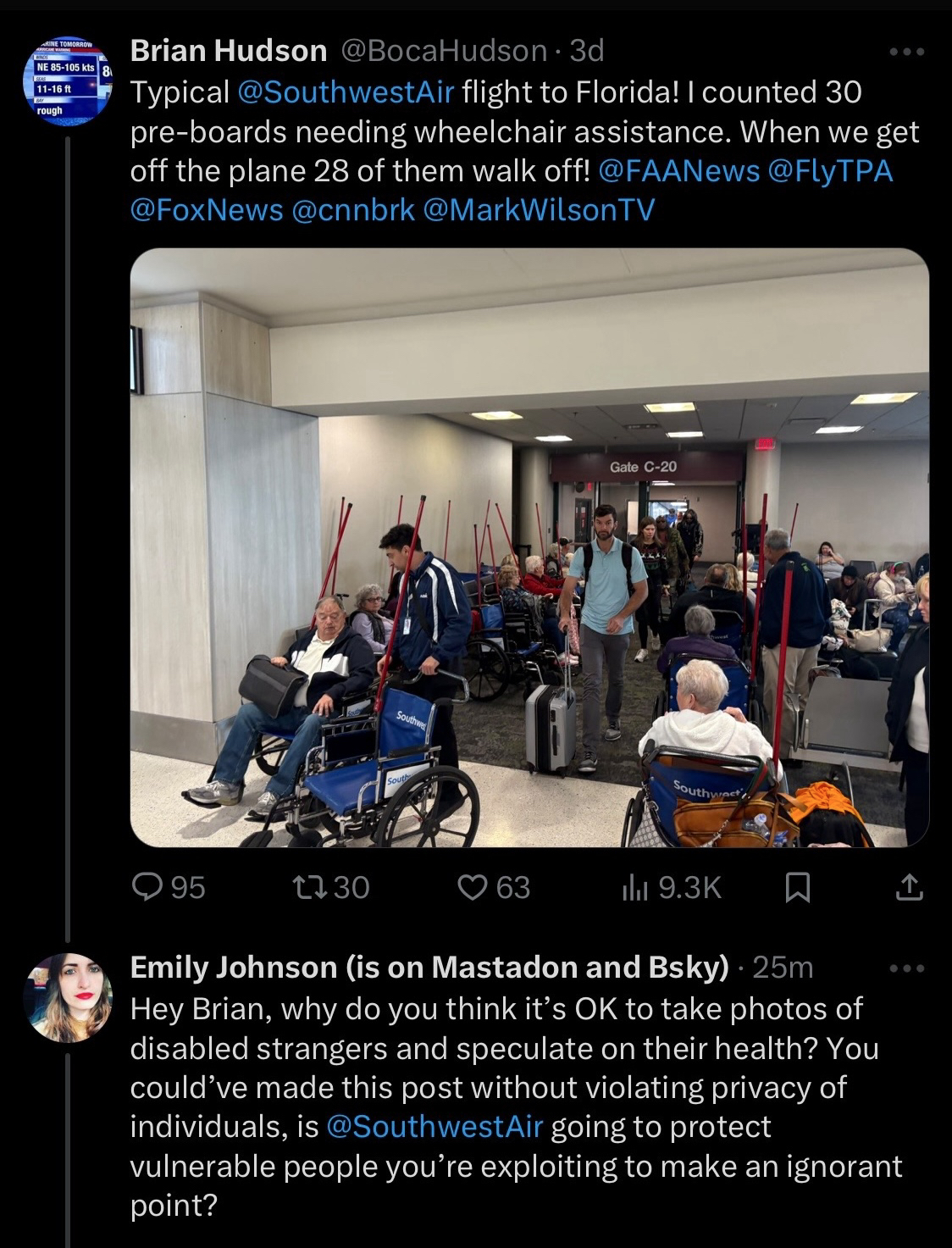Tap the @MarkWilsonTV mention

click(538, 210)
